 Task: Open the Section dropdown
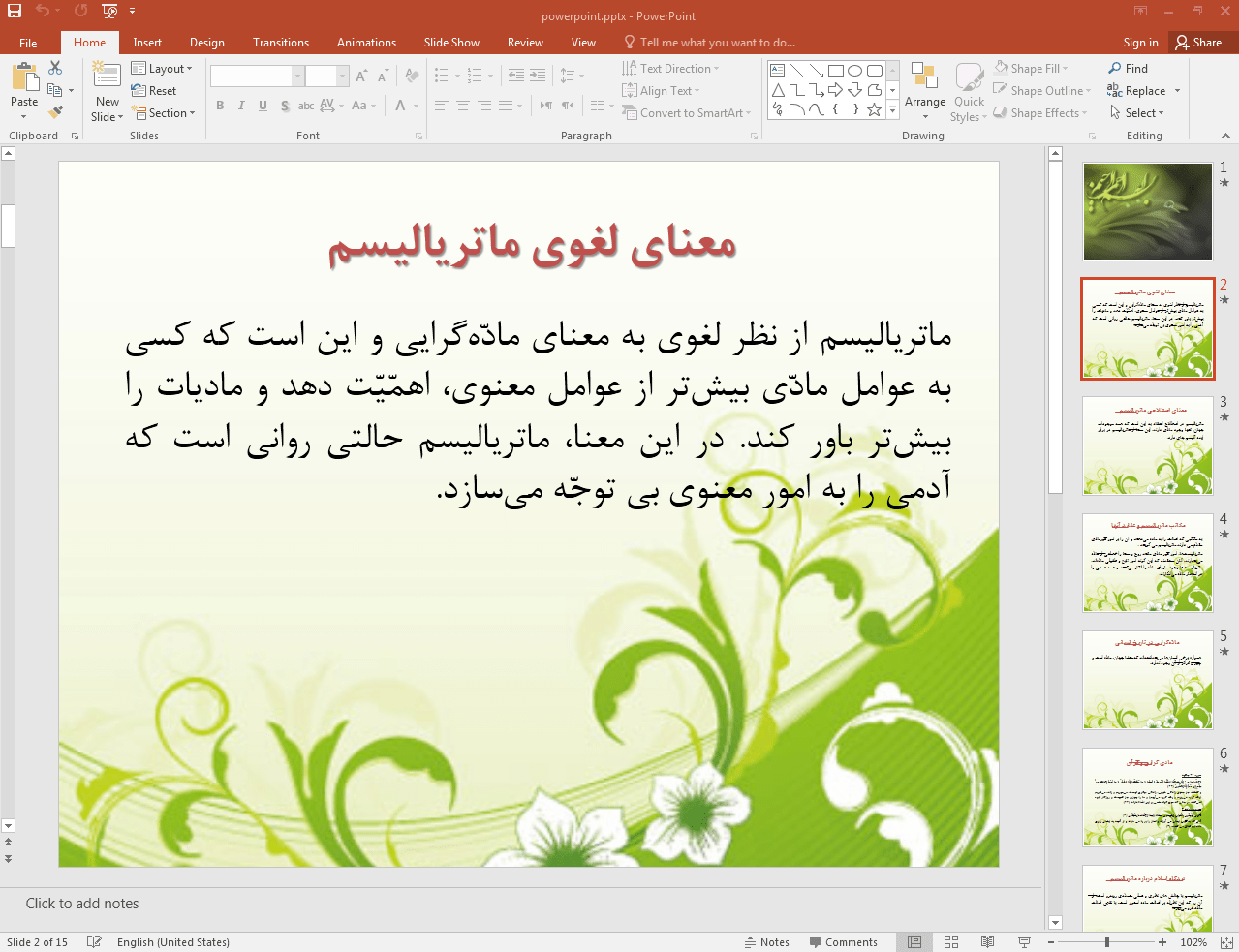click(x=165, y=113)
